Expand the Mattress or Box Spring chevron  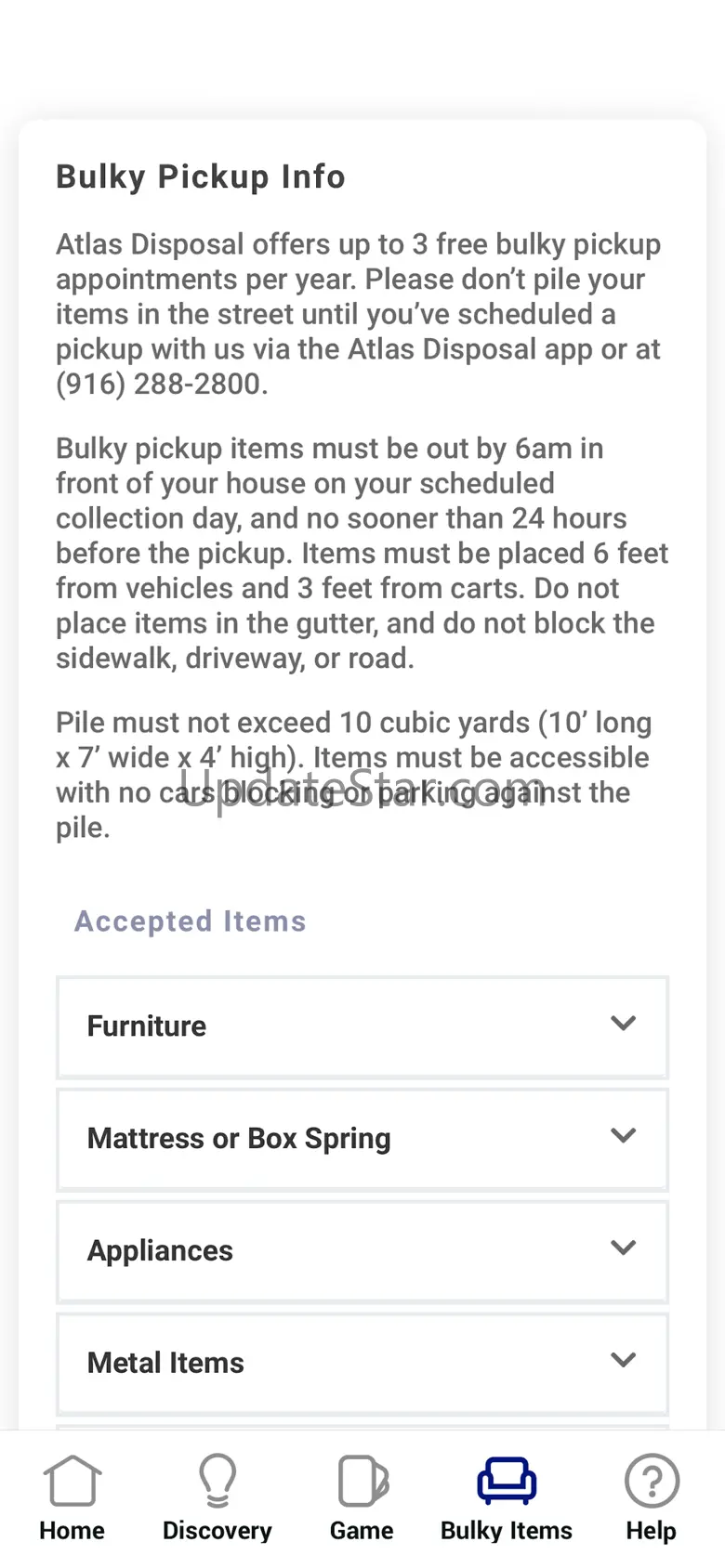(624, 1136)
